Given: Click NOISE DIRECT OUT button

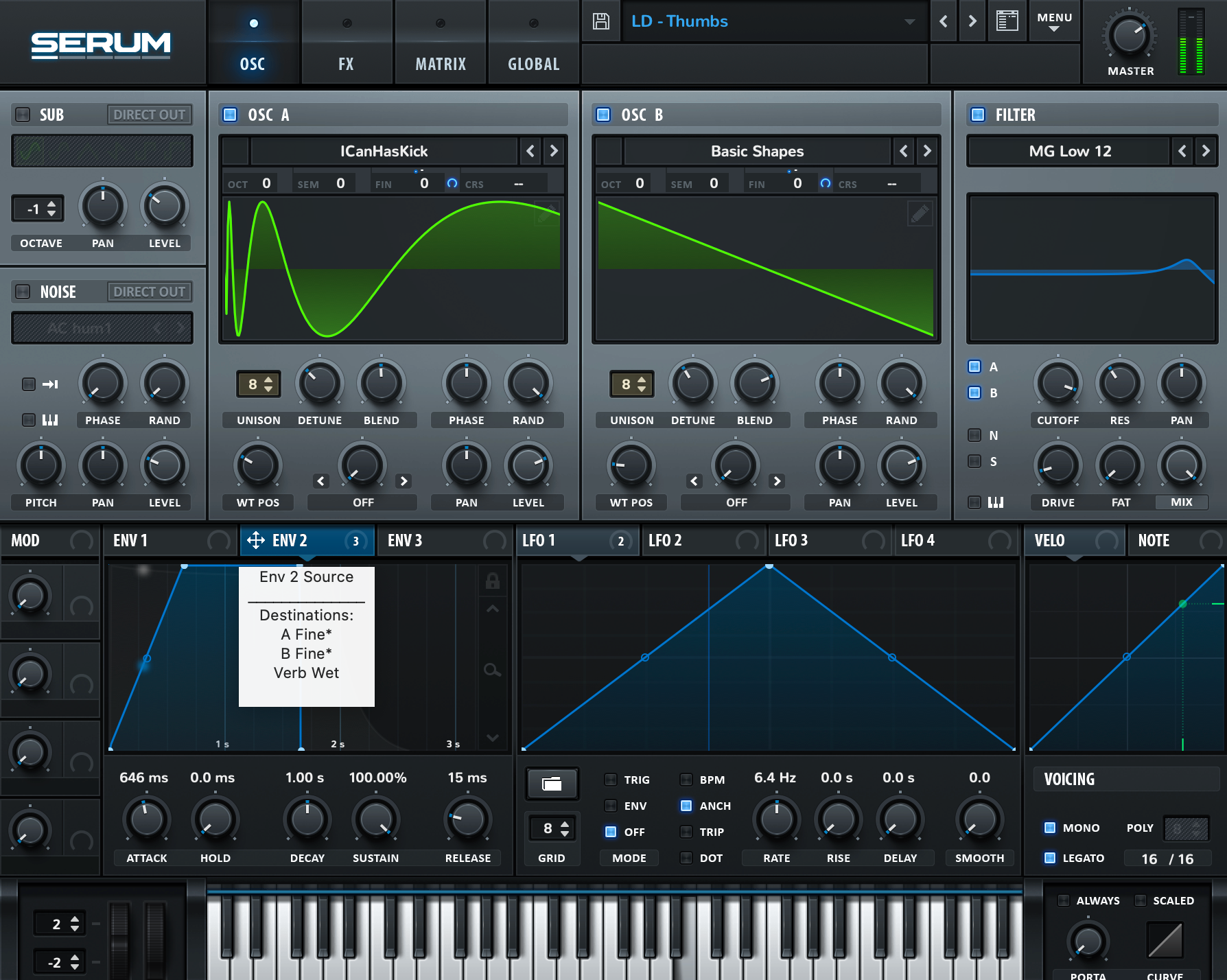Looking at the screenshot, I should (150, 292).
